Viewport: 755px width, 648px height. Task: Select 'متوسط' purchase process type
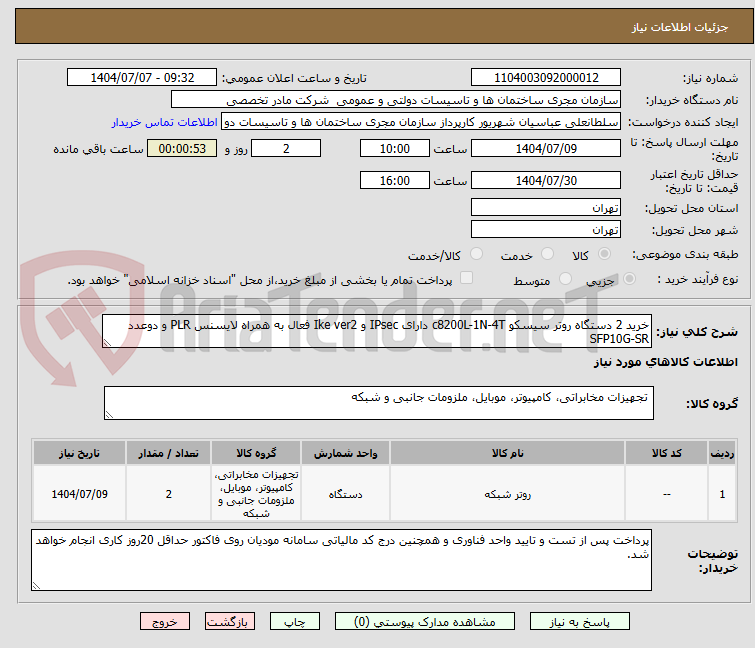point(567,280)
